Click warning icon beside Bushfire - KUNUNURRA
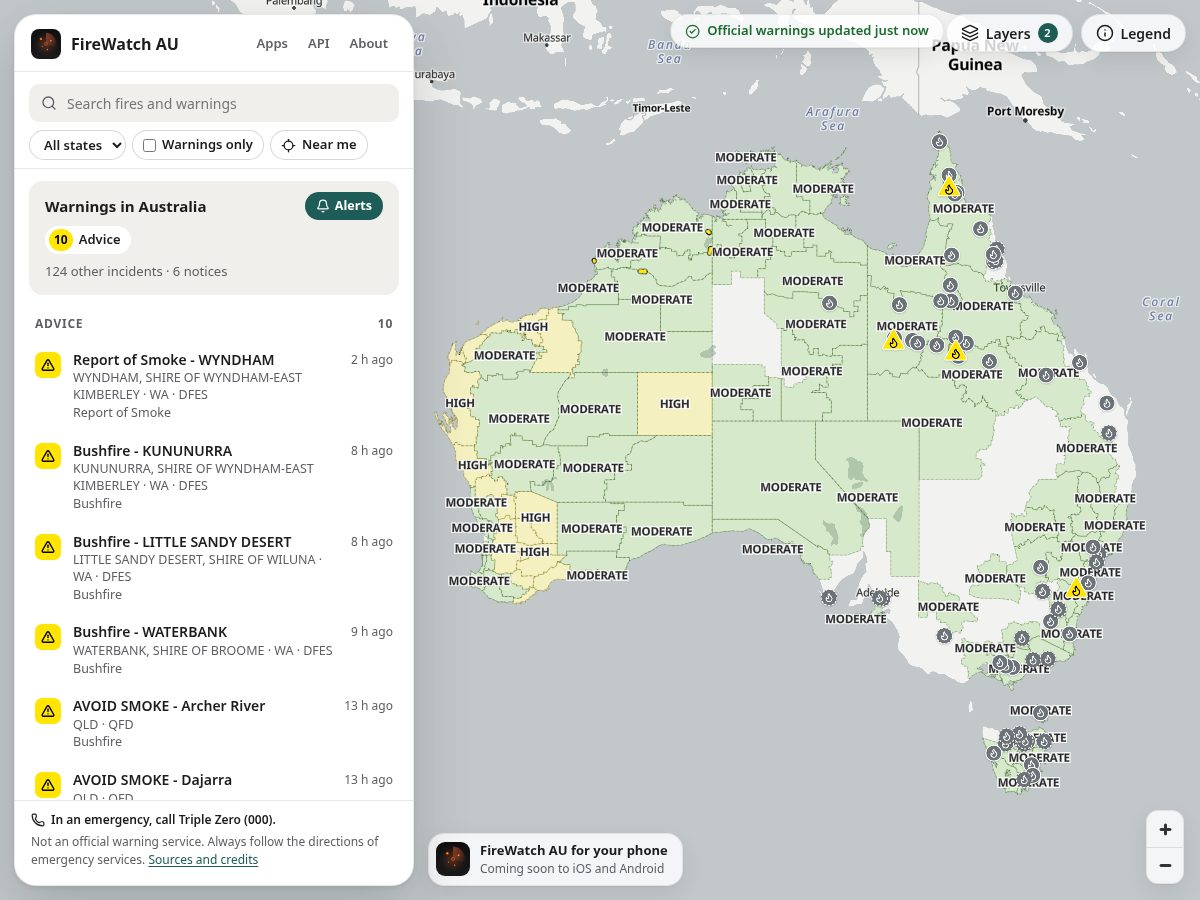 (48, 456)
